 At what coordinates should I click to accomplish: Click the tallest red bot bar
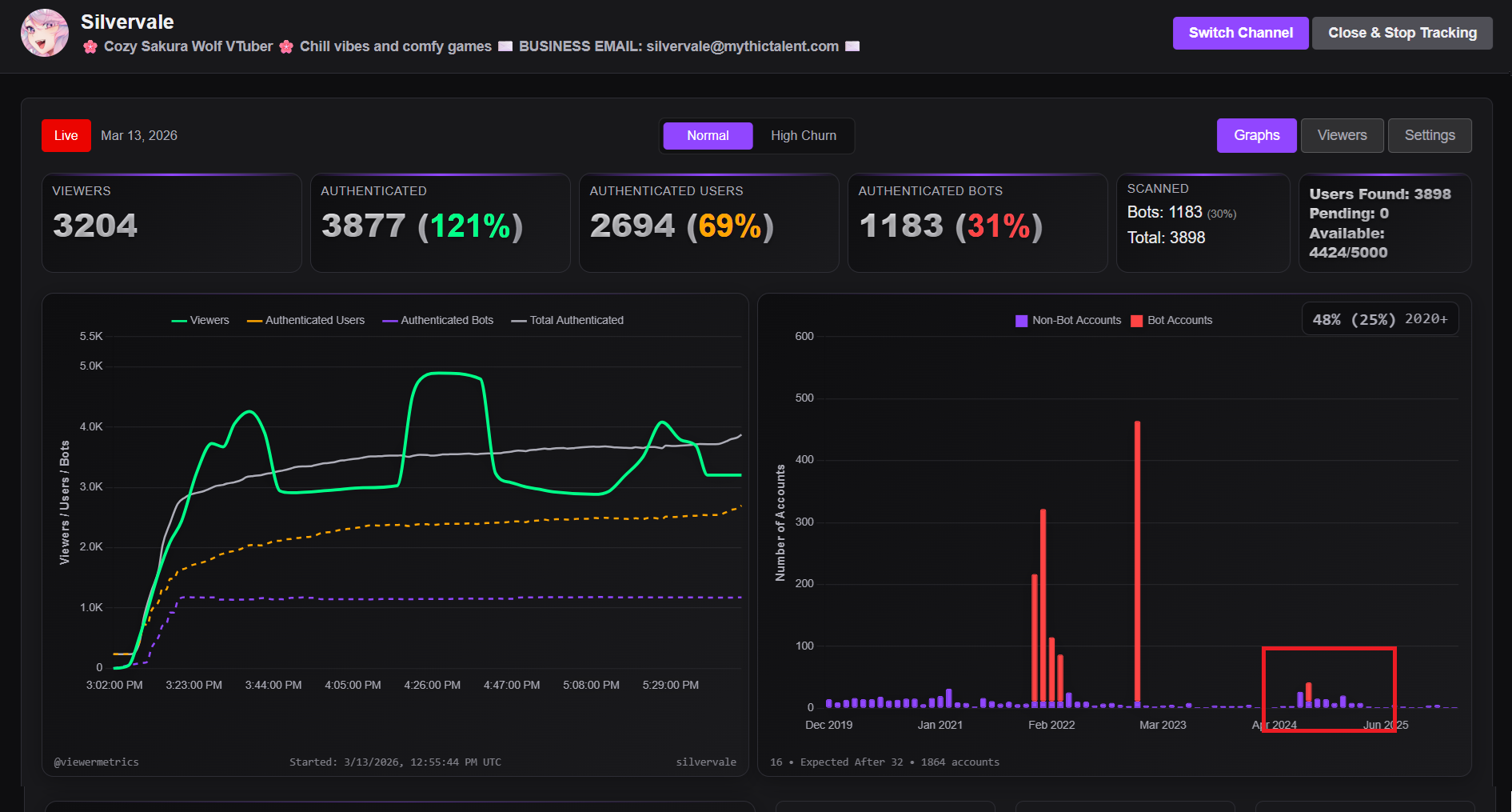pos(1137,564)
